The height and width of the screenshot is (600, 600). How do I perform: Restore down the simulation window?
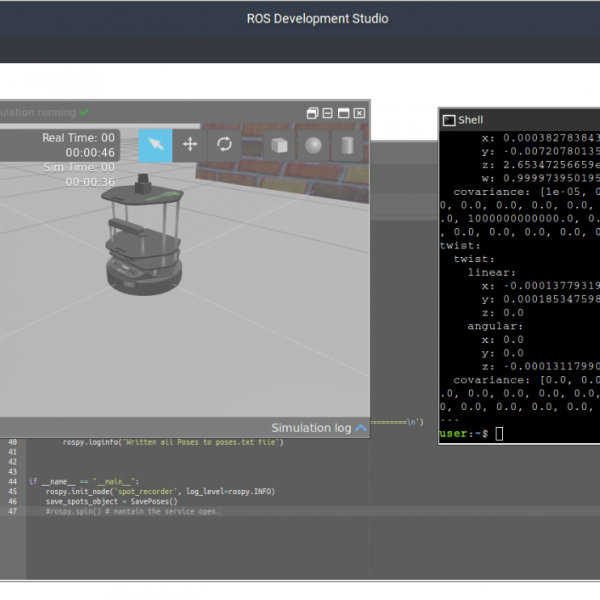click(x=312, y=113)
